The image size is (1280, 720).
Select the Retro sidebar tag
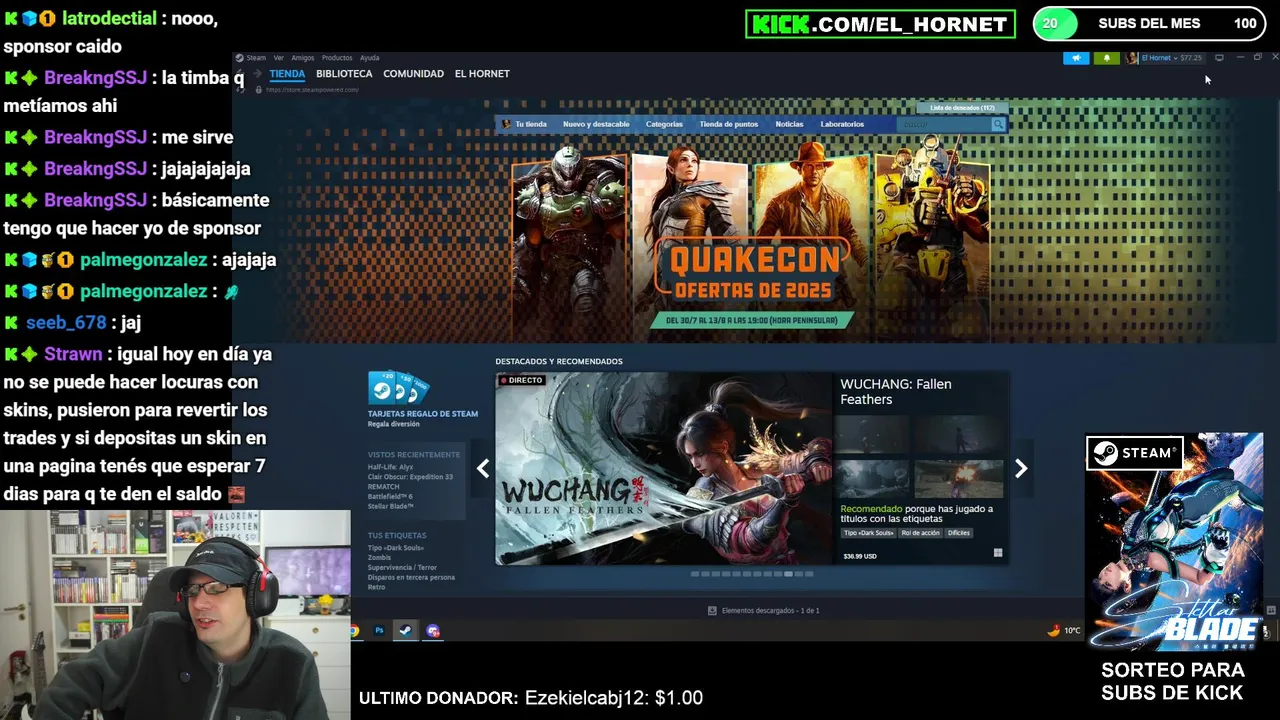click(376, 587)
